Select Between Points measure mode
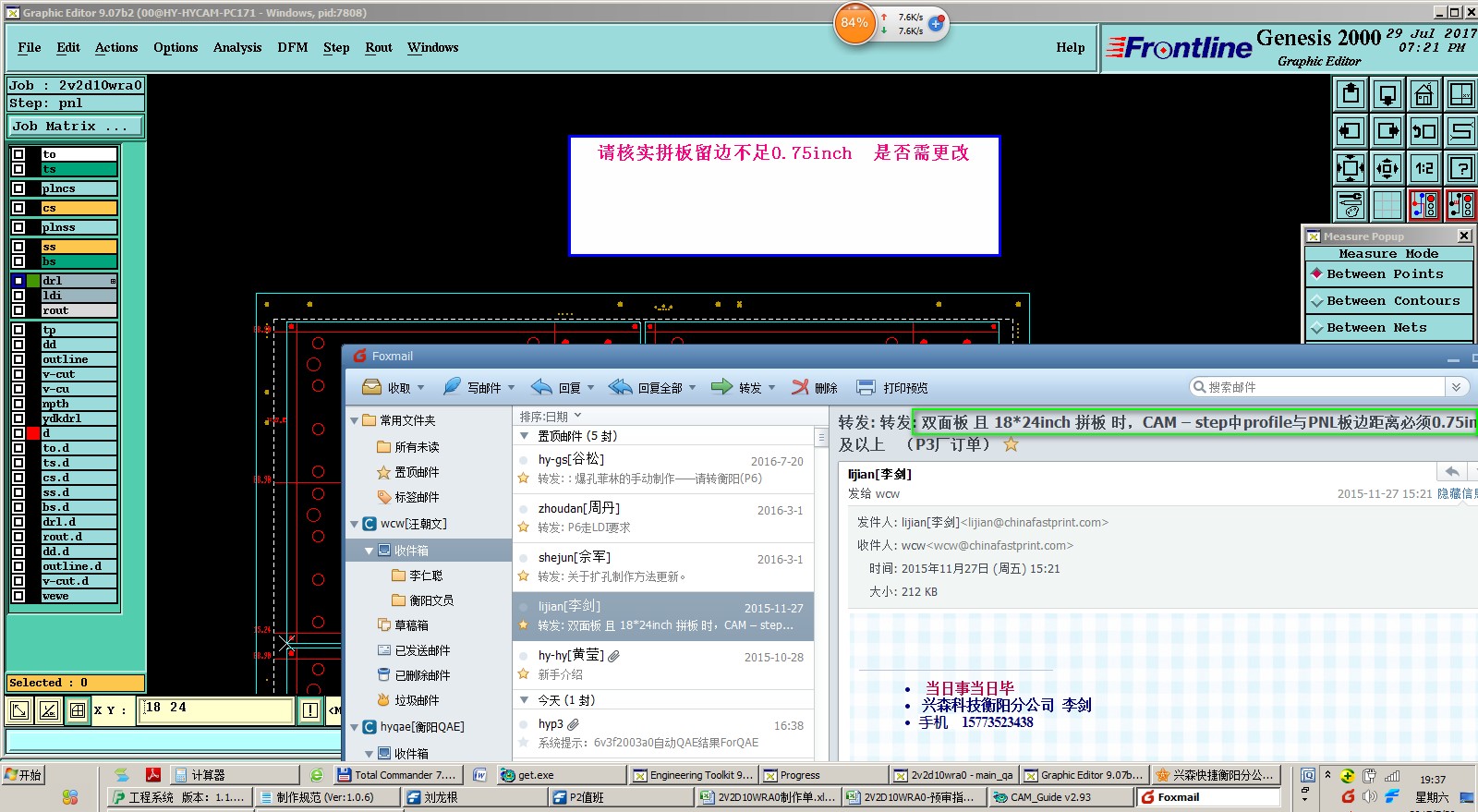The image size is (1478, 812). click(x=1387, y=274)
